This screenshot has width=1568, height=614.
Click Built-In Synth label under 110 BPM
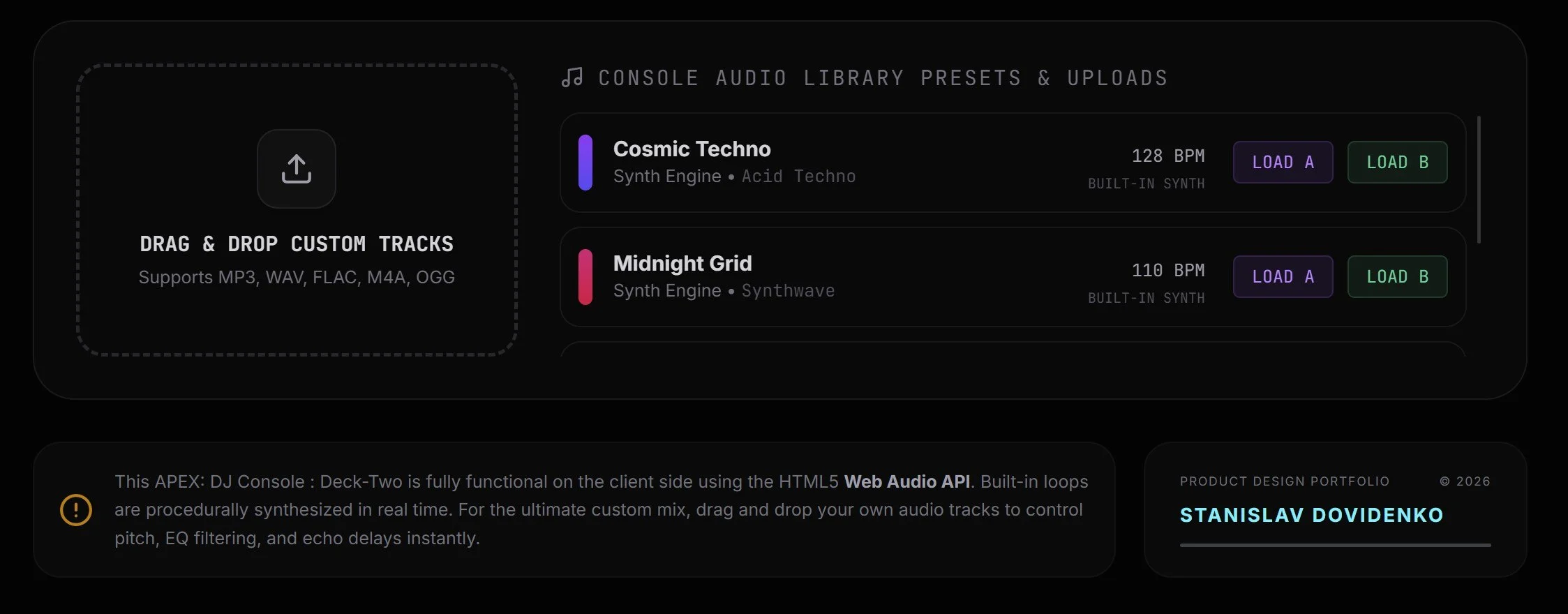pos(1147,298)
